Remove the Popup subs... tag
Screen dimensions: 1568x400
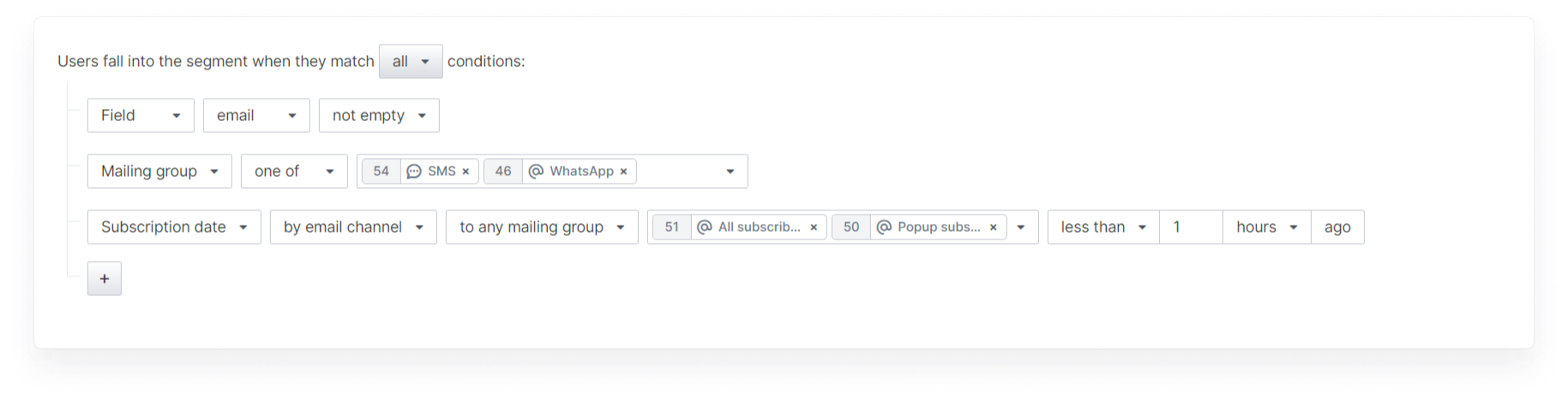994,227
